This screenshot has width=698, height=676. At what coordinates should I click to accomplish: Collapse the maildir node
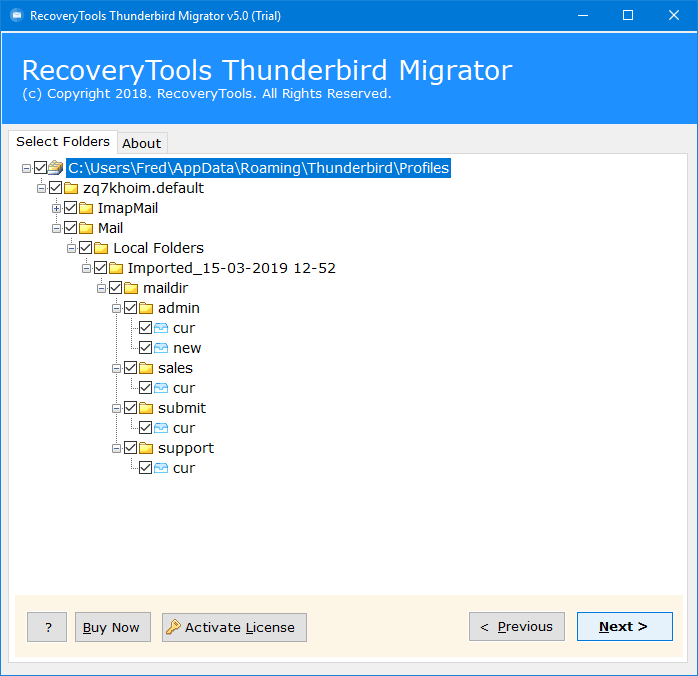pyautogui.click(x=101, y=288)
